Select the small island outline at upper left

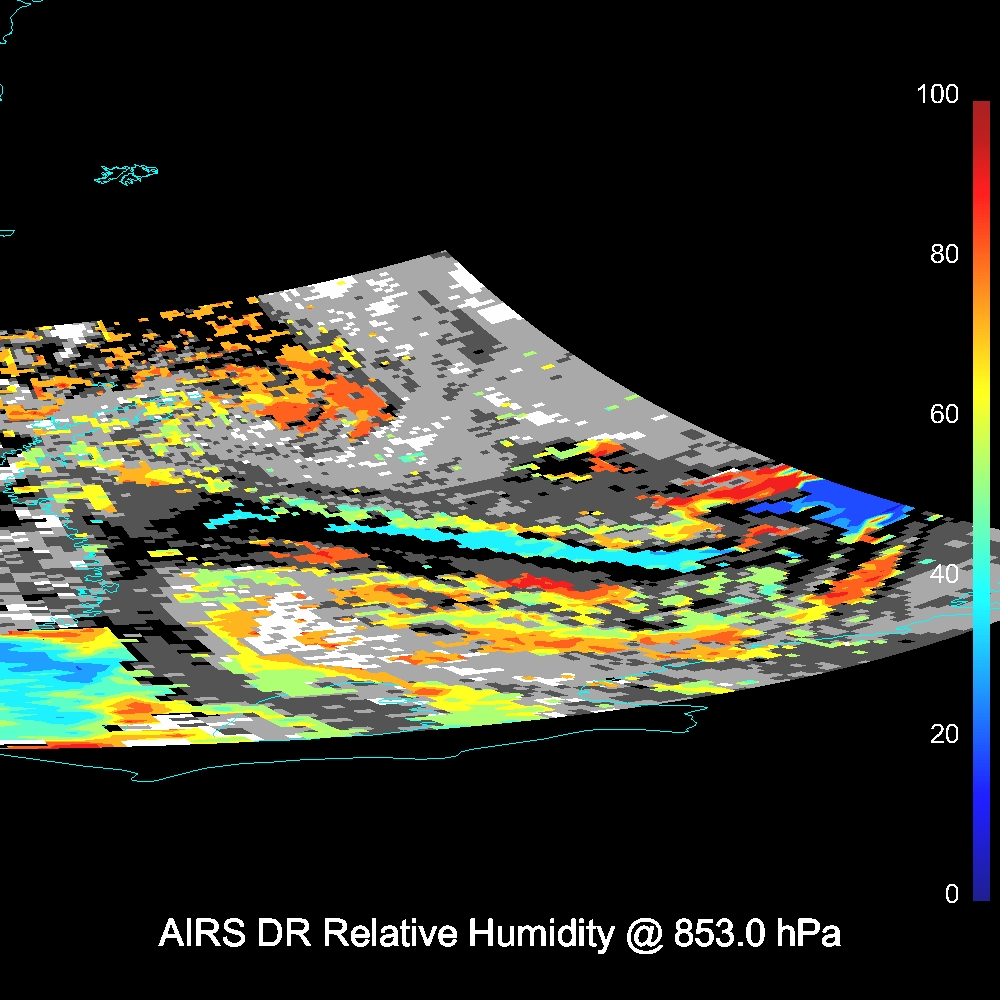coord(128,174)
